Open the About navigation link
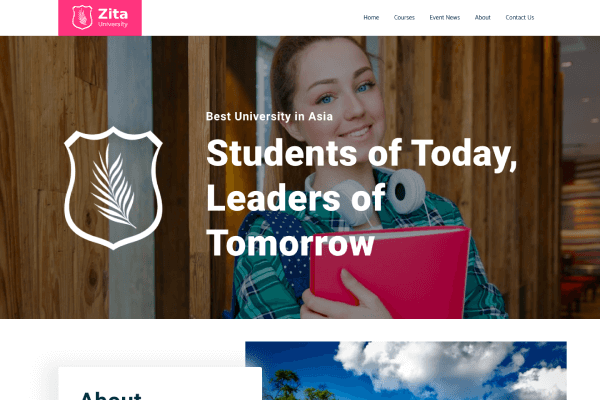The height and width of the screenshot is (400, 600). coord(483,18)
